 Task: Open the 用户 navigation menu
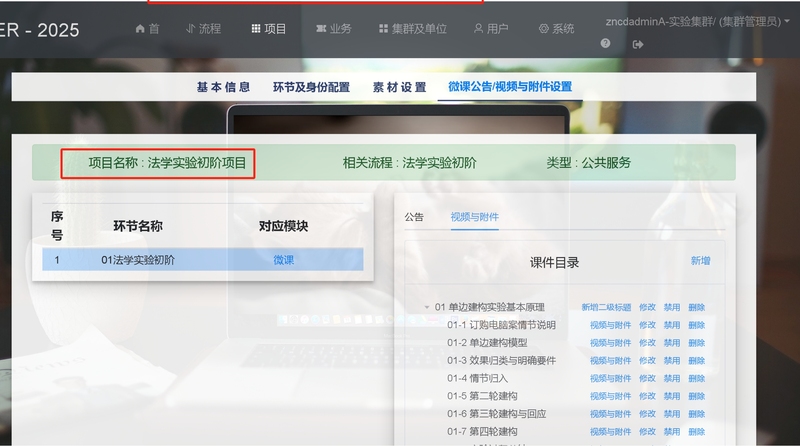[491, 29]
